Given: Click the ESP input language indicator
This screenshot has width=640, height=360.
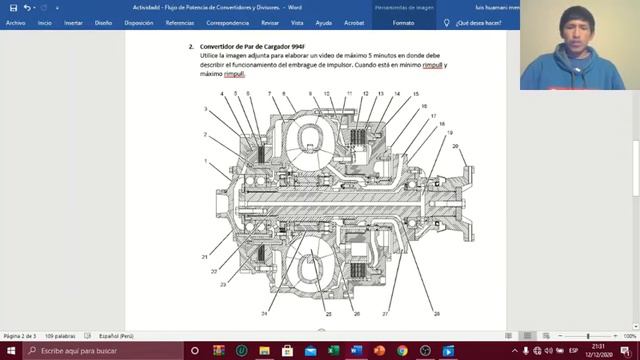Looking at the screenshot, I should click(573, 351).
